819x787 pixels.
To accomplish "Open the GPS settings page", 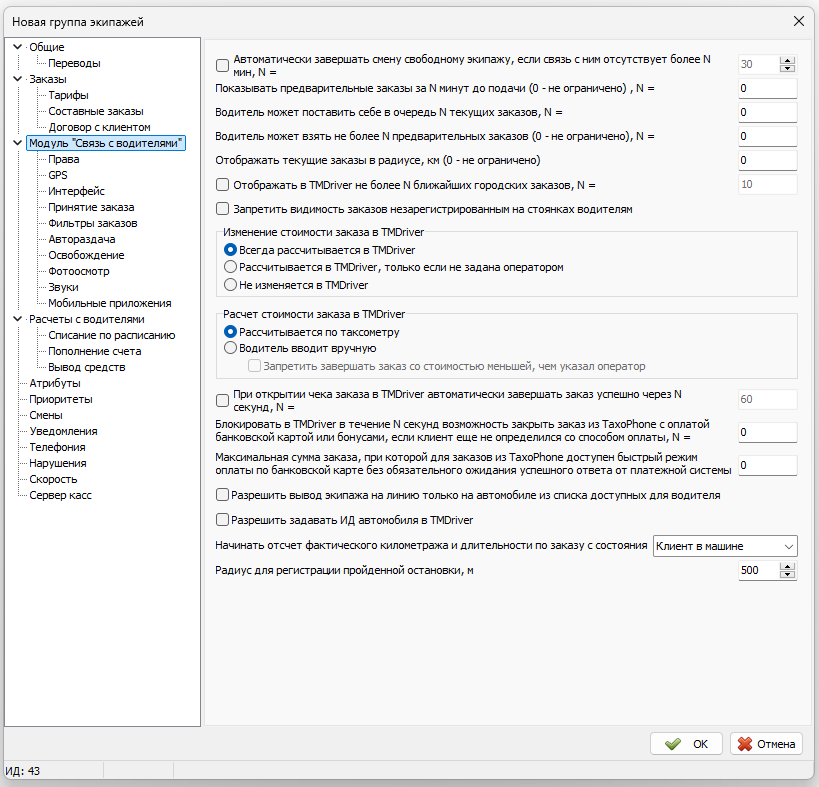I will [x=58, y=175].
